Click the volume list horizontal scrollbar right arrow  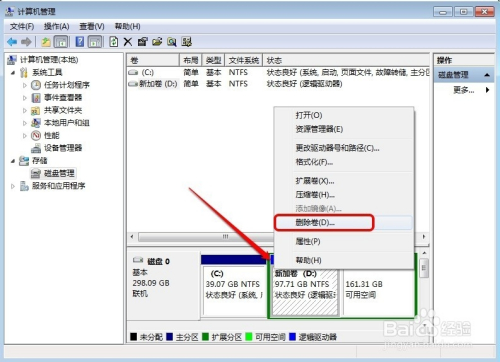click(x=424, y=237)
